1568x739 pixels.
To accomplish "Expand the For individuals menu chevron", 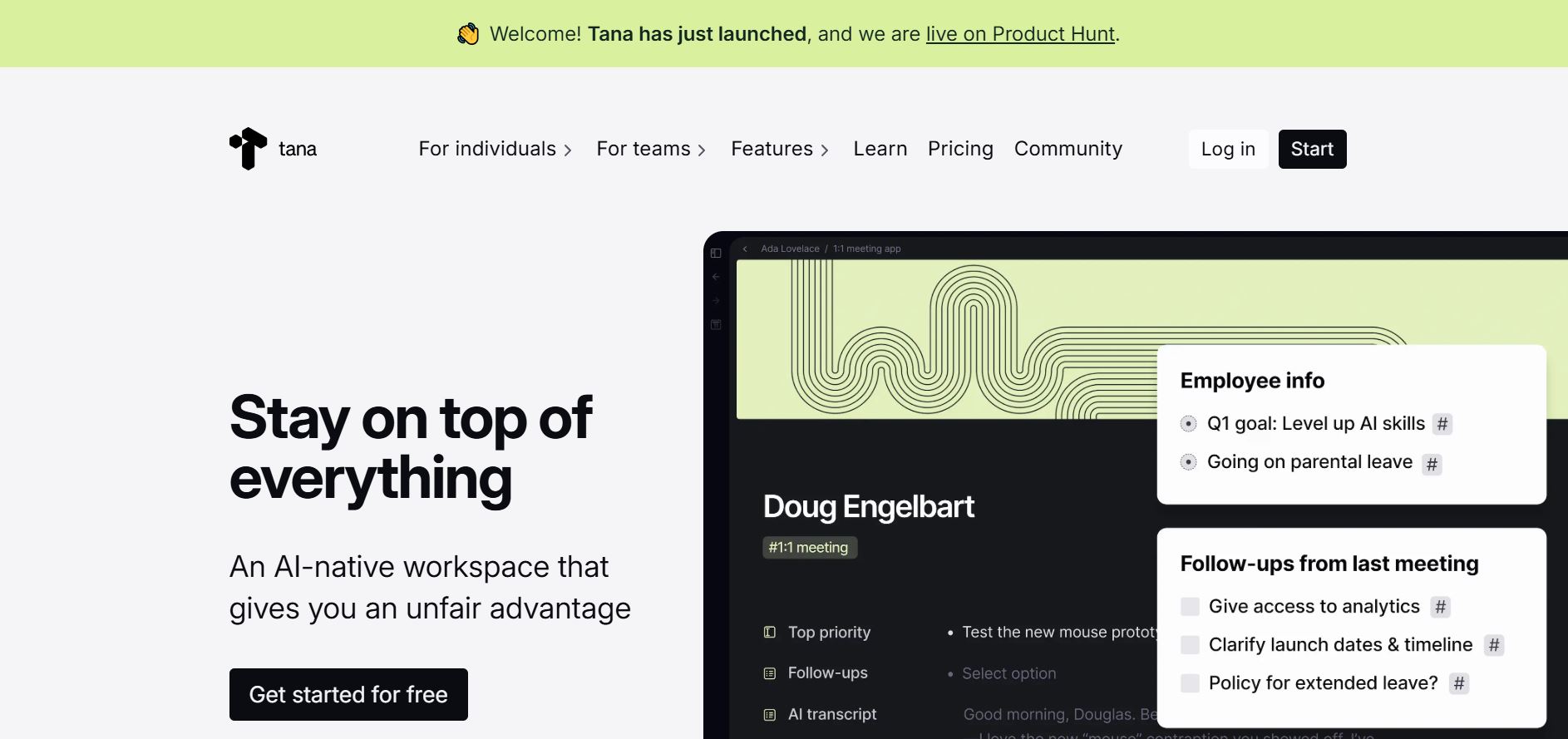I will pyautogui.click(x=568, y=150).
